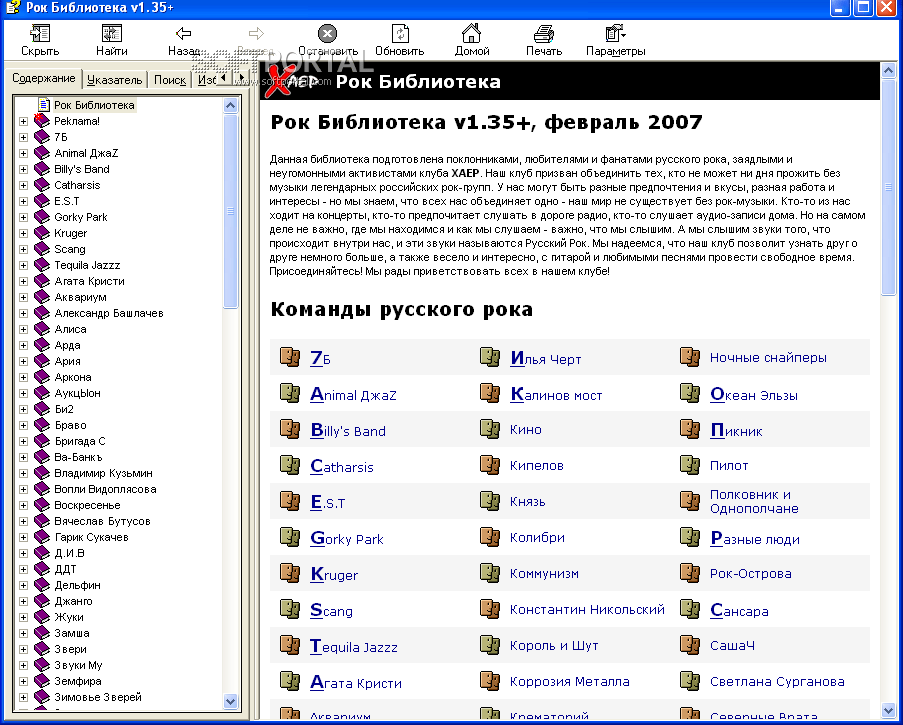The image size is (903, 725).
Task: Click the Скрыть (Hide) toolbar icon
Action: tap(40, 33)
